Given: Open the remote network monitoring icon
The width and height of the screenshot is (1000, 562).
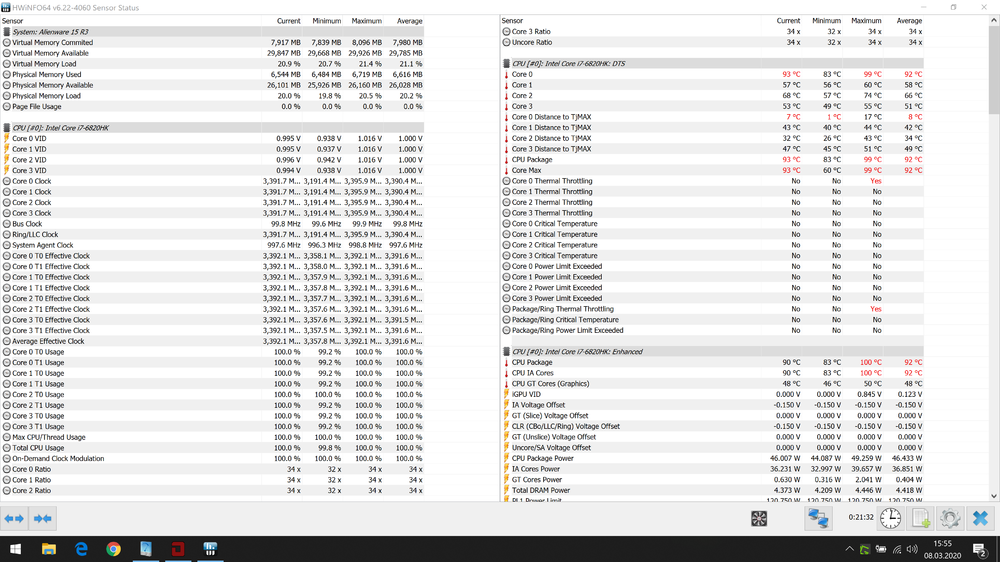Looking at the screenshot, I should pos(818,518).
